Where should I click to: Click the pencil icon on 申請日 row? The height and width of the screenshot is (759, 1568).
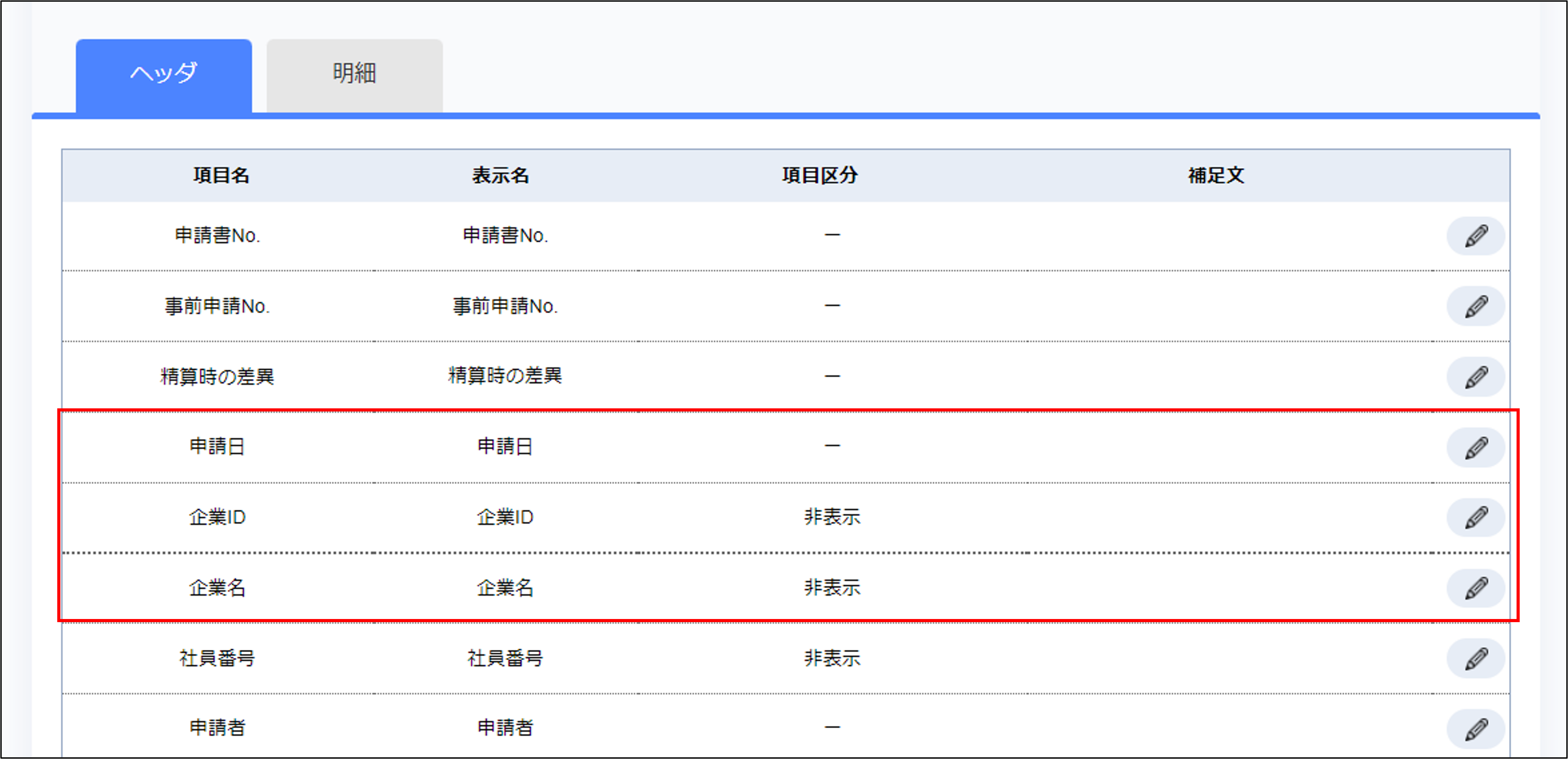[x=1475, y=447]
